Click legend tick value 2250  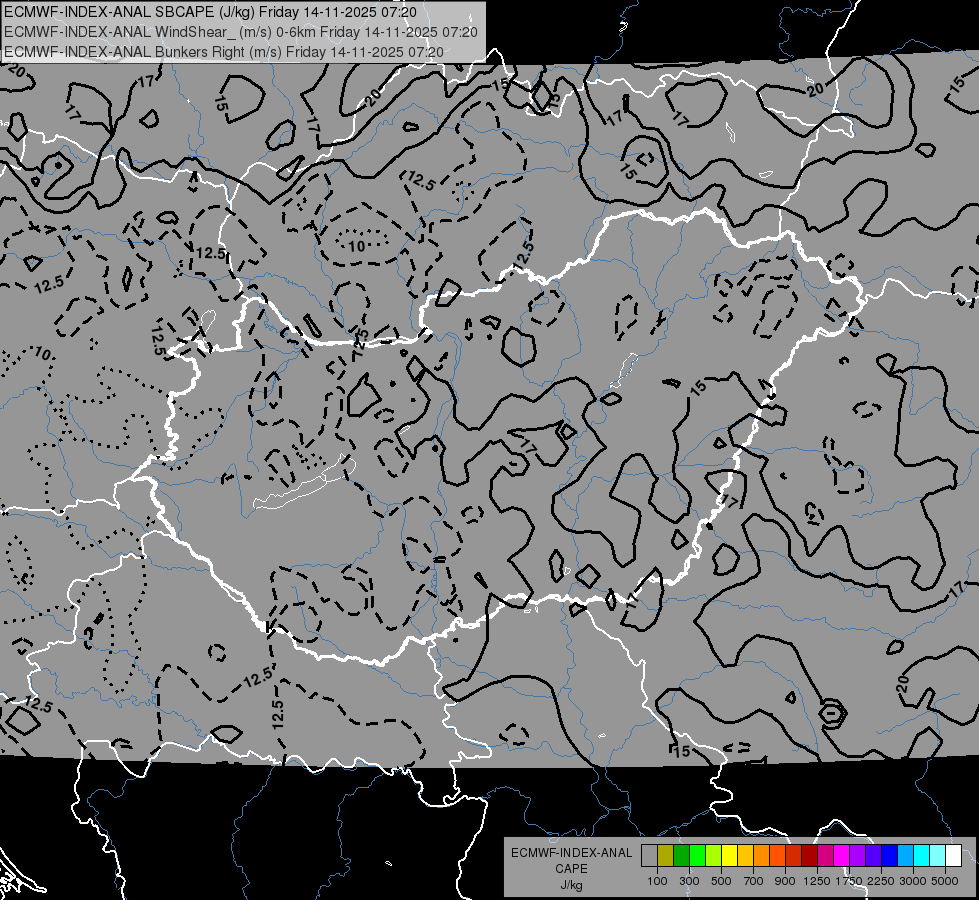[880, 881]
